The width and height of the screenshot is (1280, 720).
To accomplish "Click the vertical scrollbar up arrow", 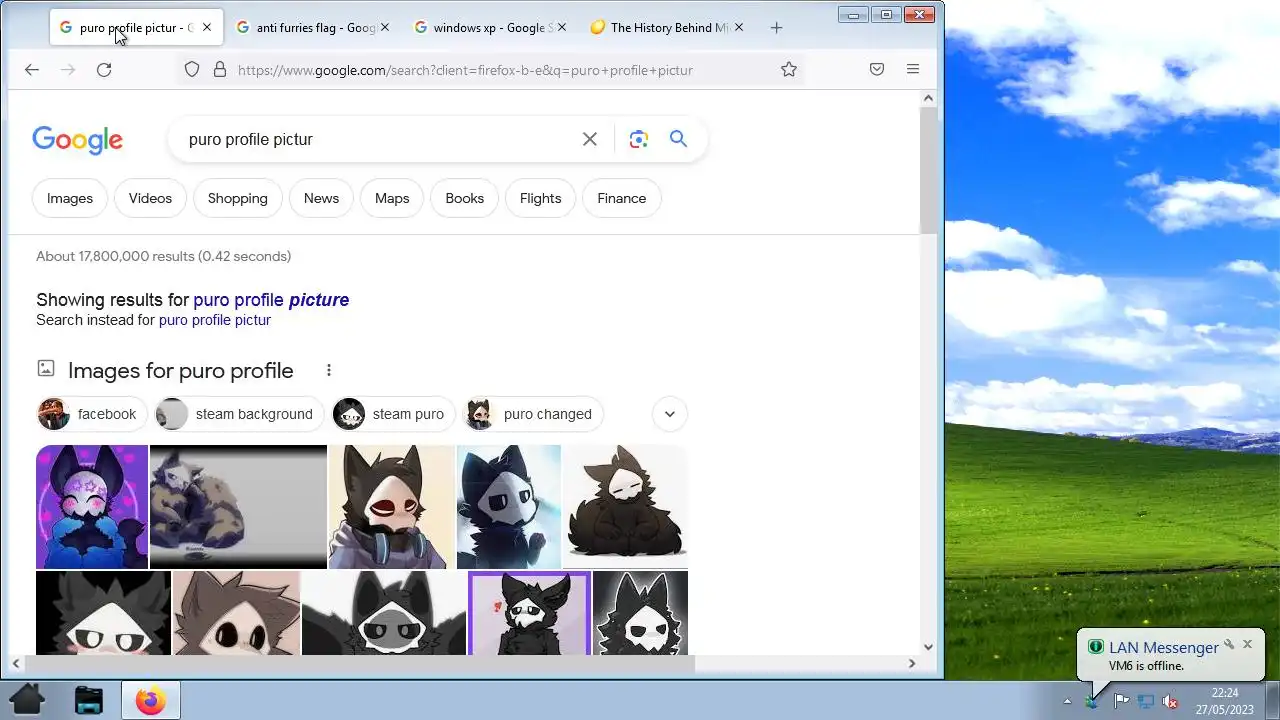I will [928, 98].
